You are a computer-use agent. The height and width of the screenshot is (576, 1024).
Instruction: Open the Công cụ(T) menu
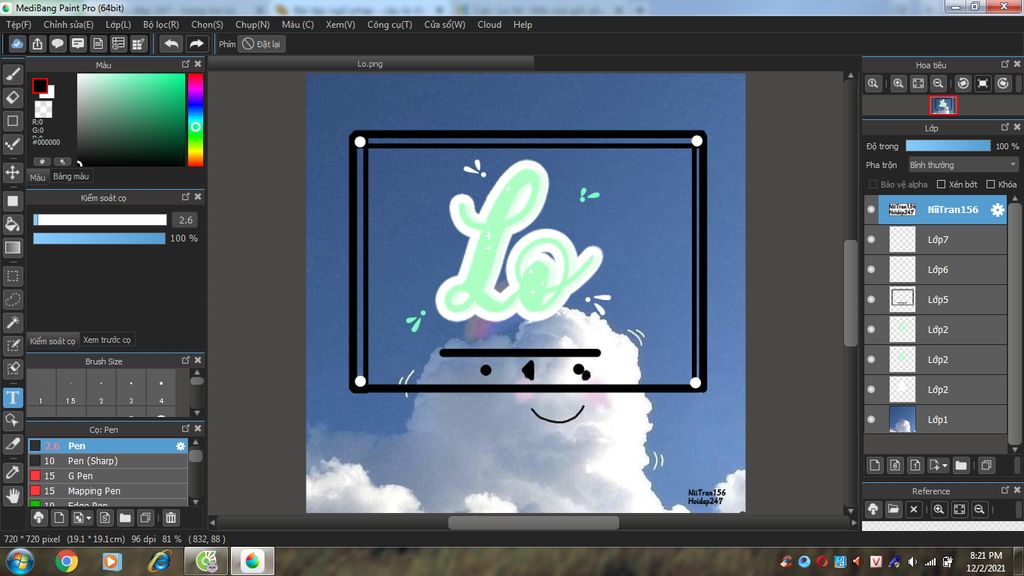pos(389,25)
